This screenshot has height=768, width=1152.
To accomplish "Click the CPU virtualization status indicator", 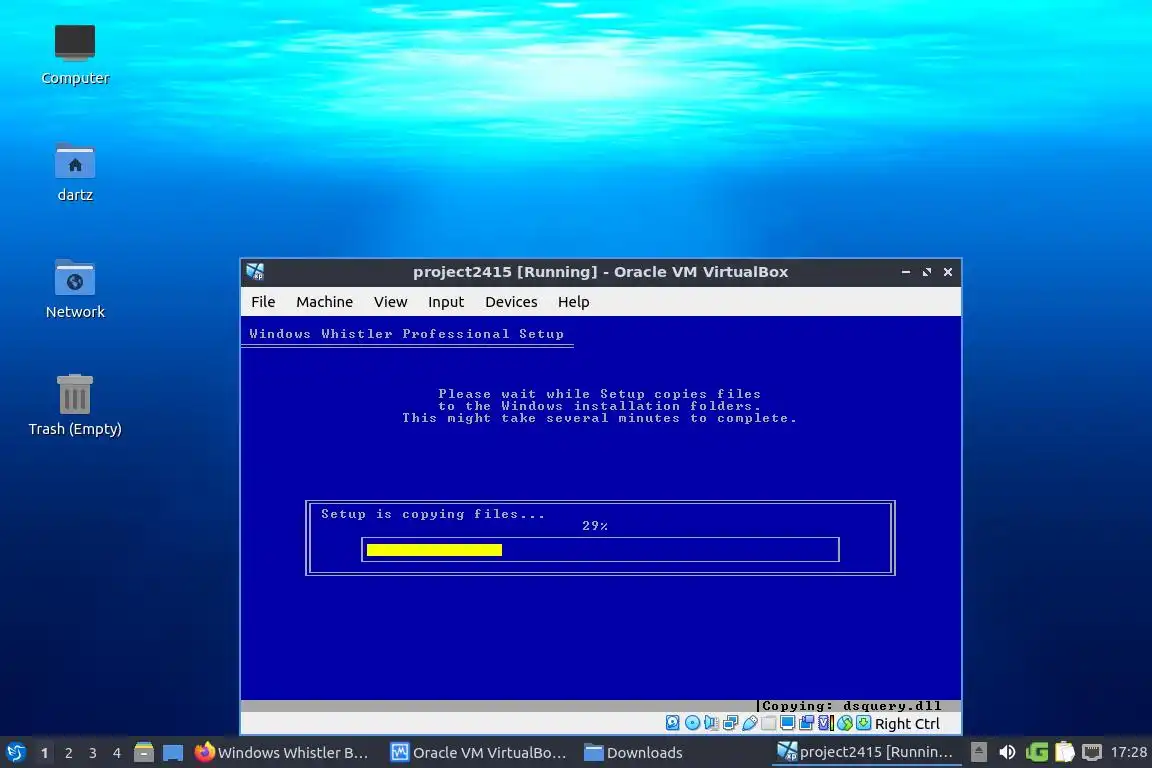I will pos(826,723).
